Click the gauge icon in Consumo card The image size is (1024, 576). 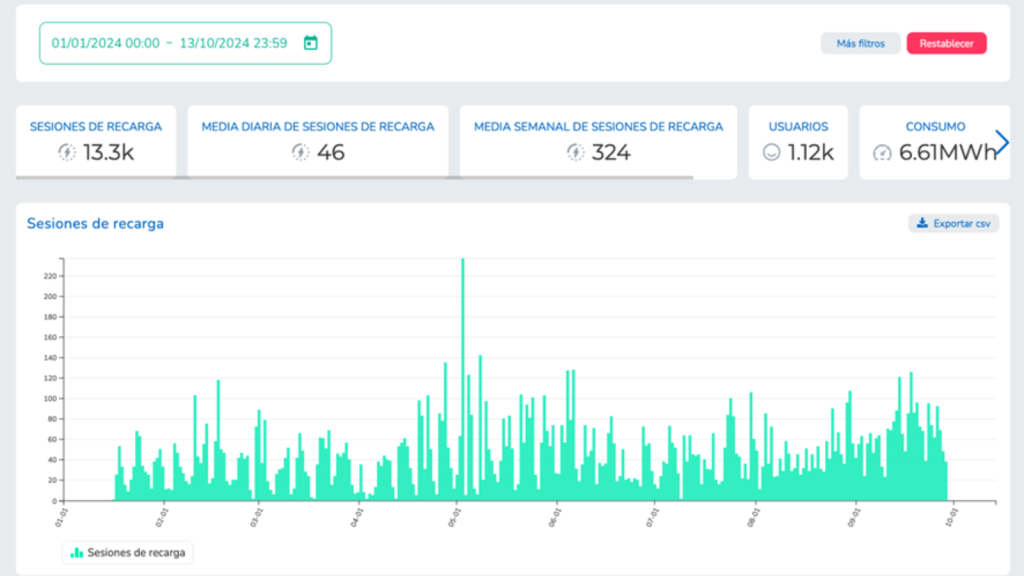tap(881, 152)
